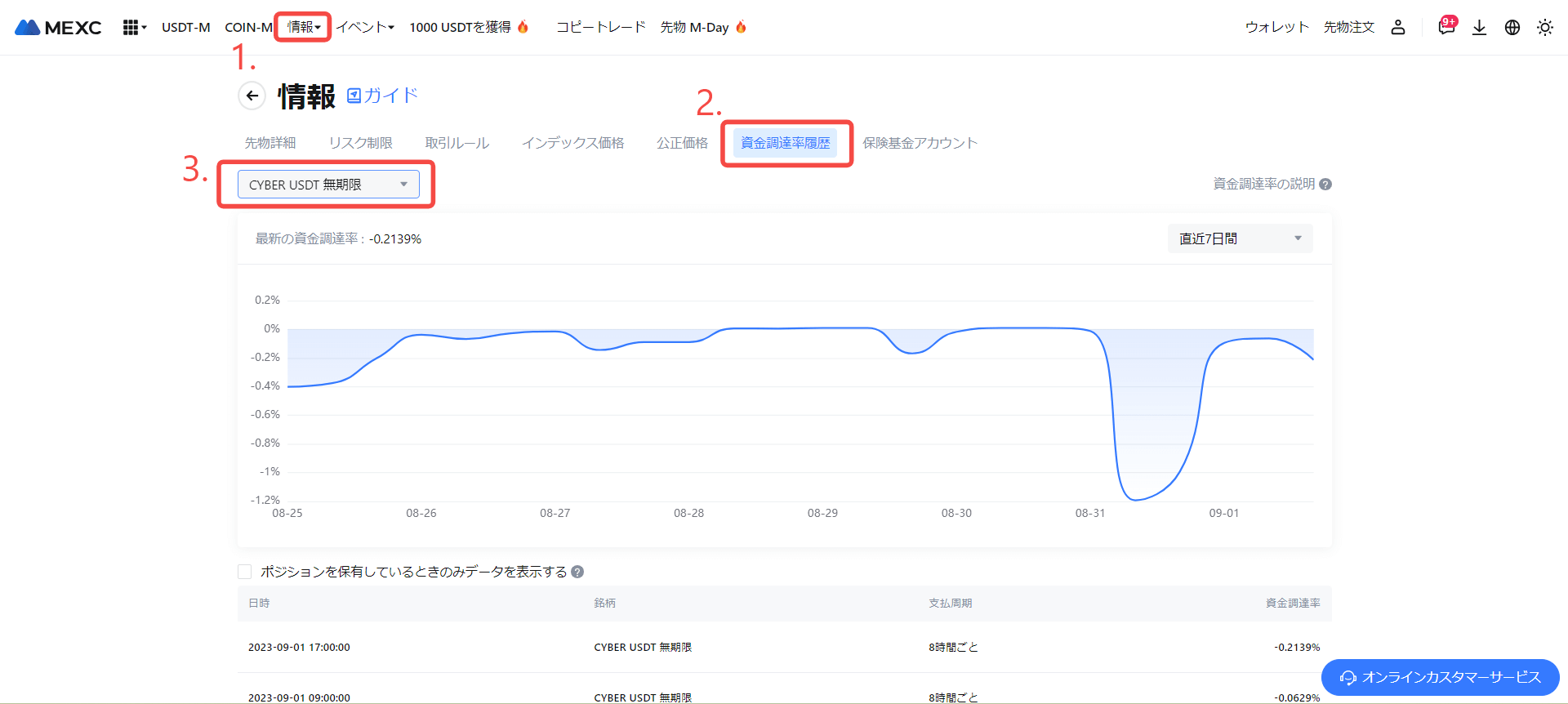Enable the position-only data checkbox
Image resolution: width=1568 pixels, height=704 pixels.
245,572
